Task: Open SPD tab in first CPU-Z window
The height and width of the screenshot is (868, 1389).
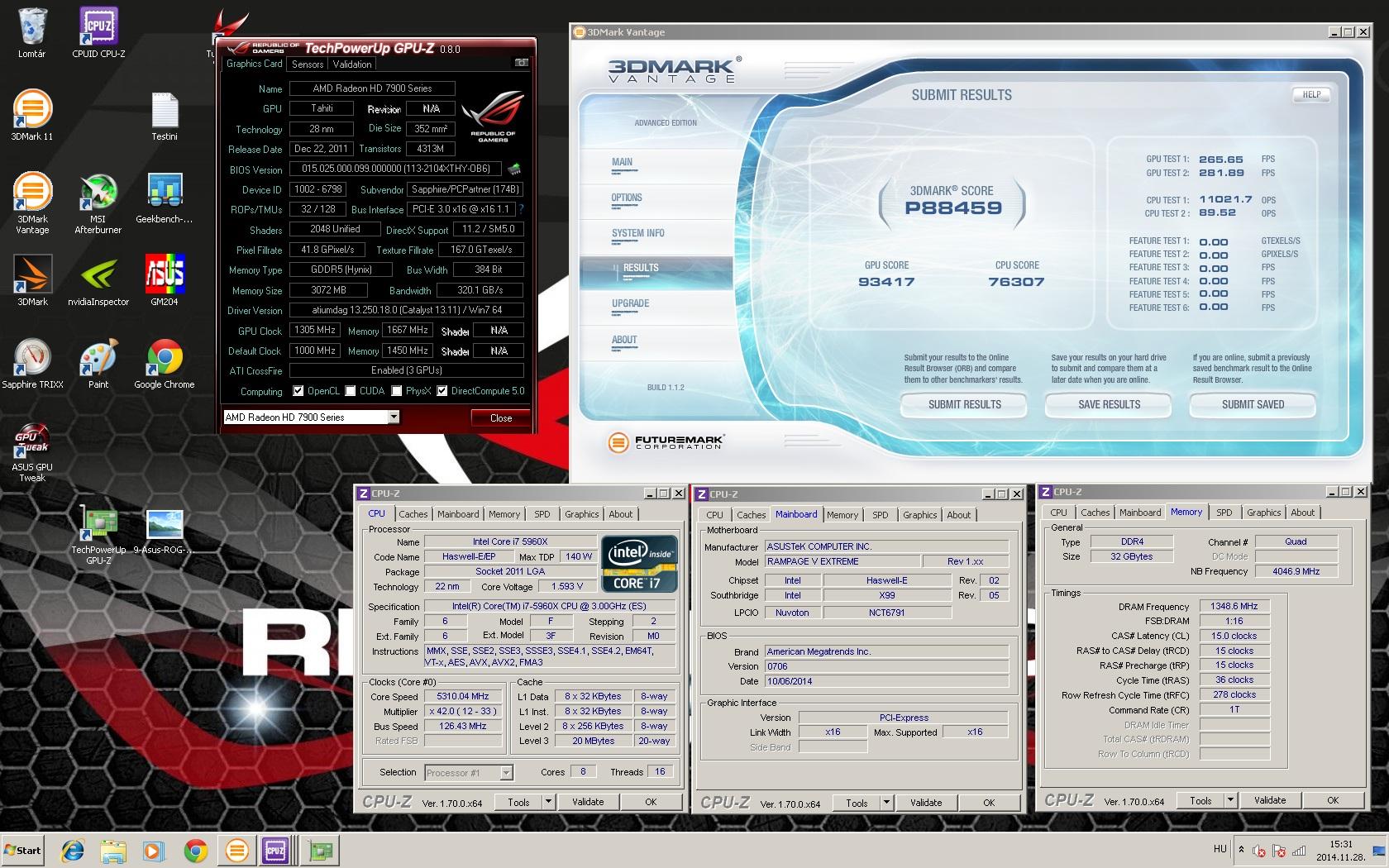Action: [x=542, y=514]
